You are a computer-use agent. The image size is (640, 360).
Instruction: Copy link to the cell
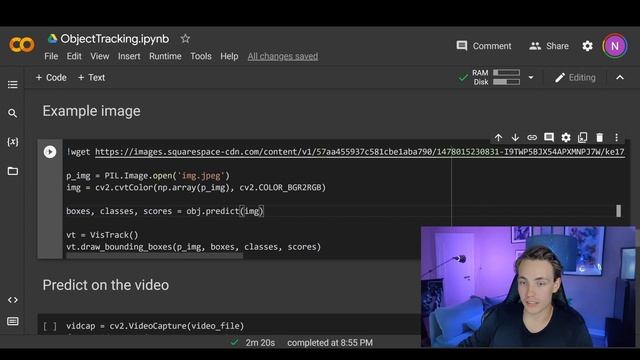[532, 138]
